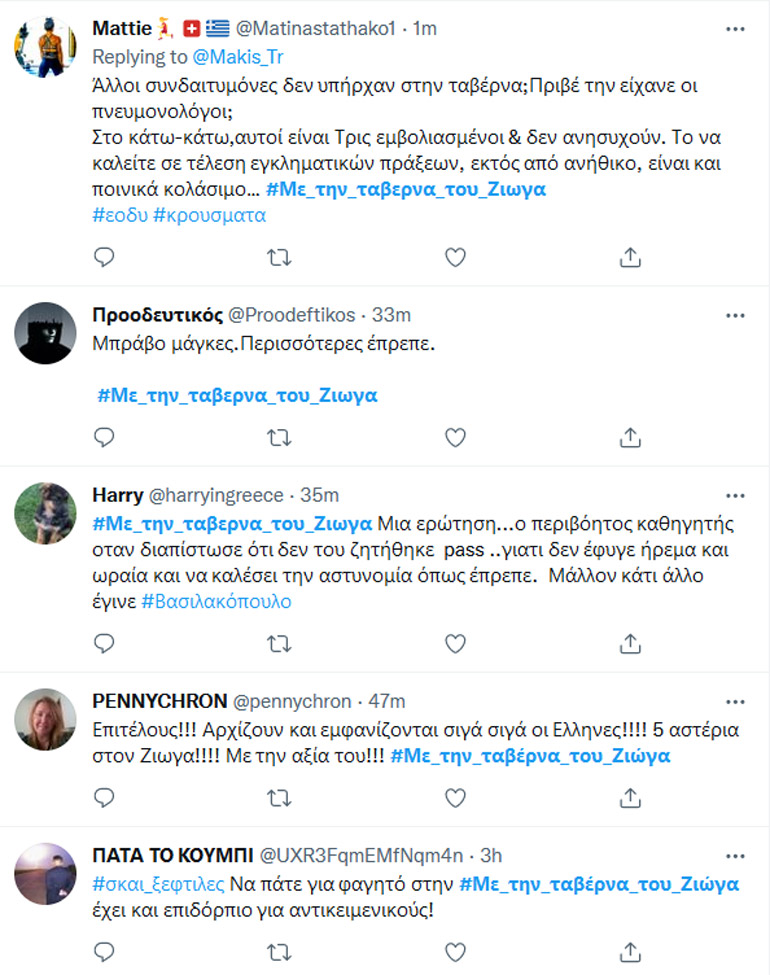This screenshot has height=975, width=770.
Task: Like the Προοδευτικός tweet
Action: tap(455, 437)
